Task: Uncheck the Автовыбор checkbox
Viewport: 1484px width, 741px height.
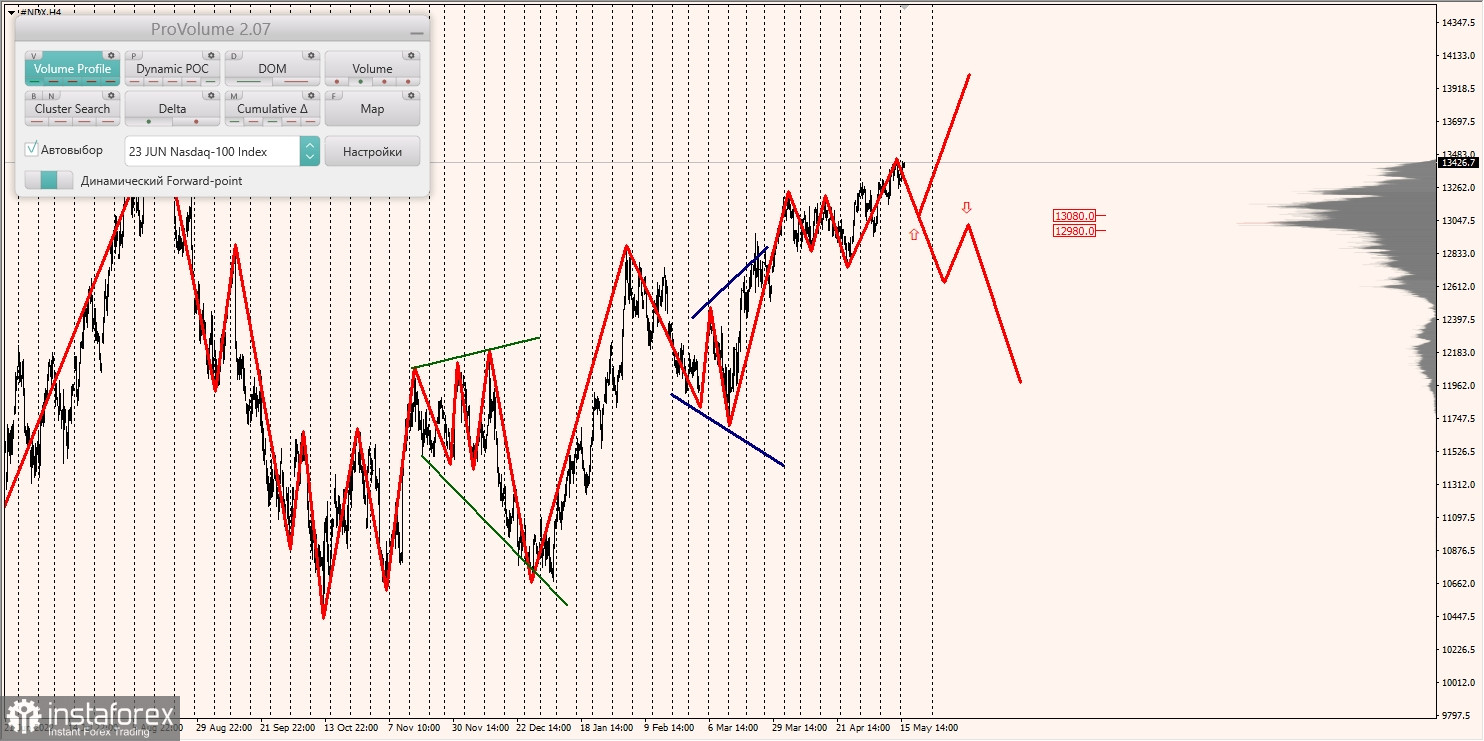Action: tap(31, 149)
